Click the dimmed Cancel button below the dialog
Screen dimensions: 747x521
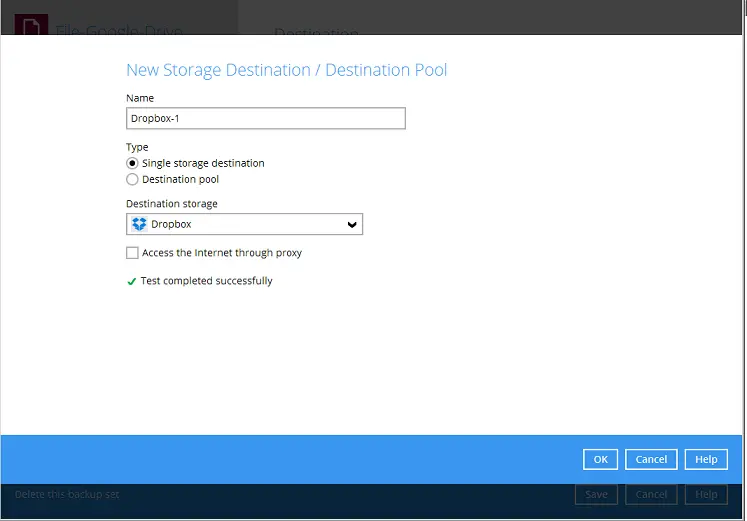[651, 494]
